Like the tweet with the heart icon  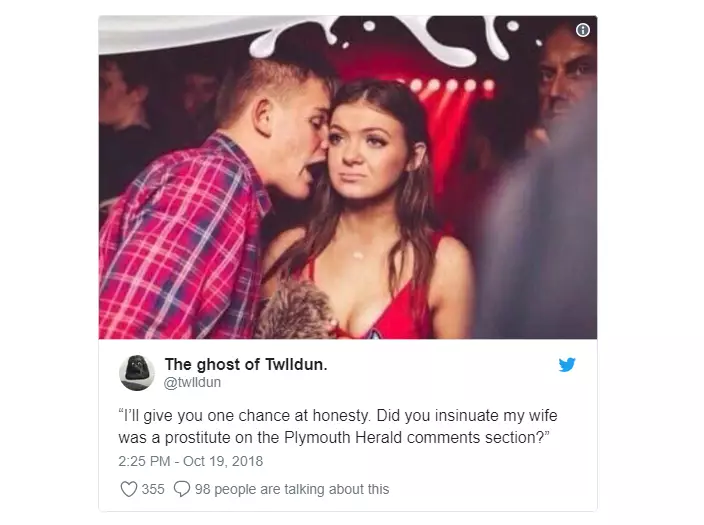click(128, 489)
